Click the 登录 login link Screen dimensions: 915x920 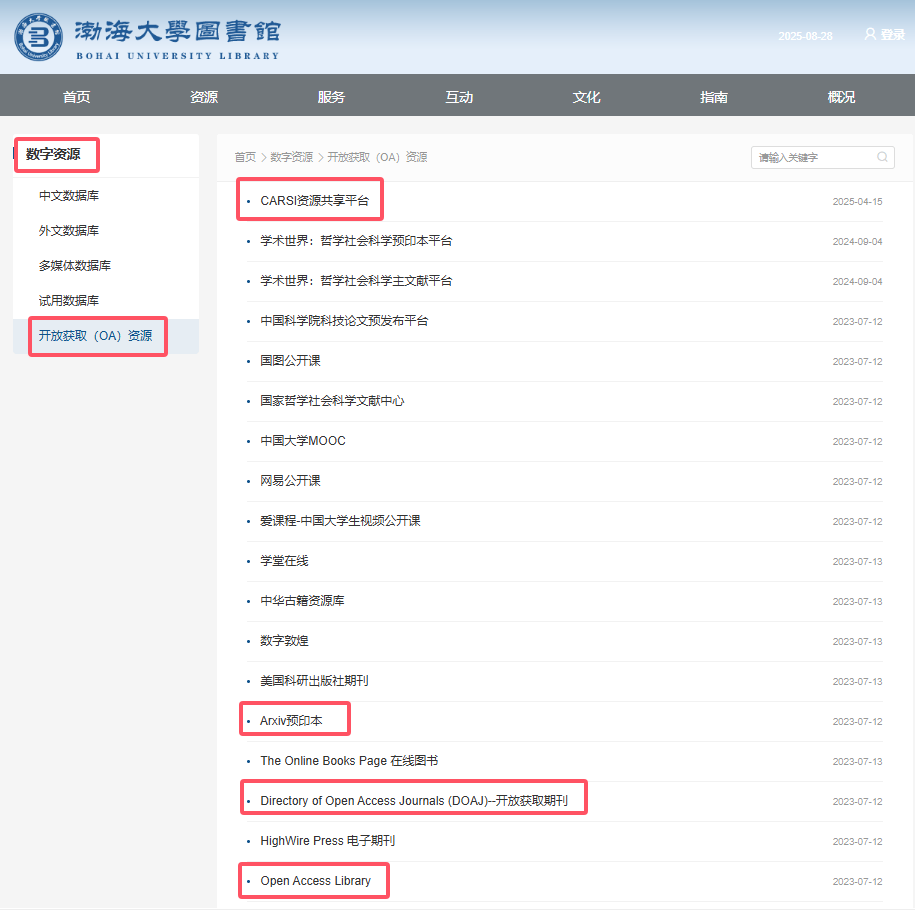click(892, 35)
